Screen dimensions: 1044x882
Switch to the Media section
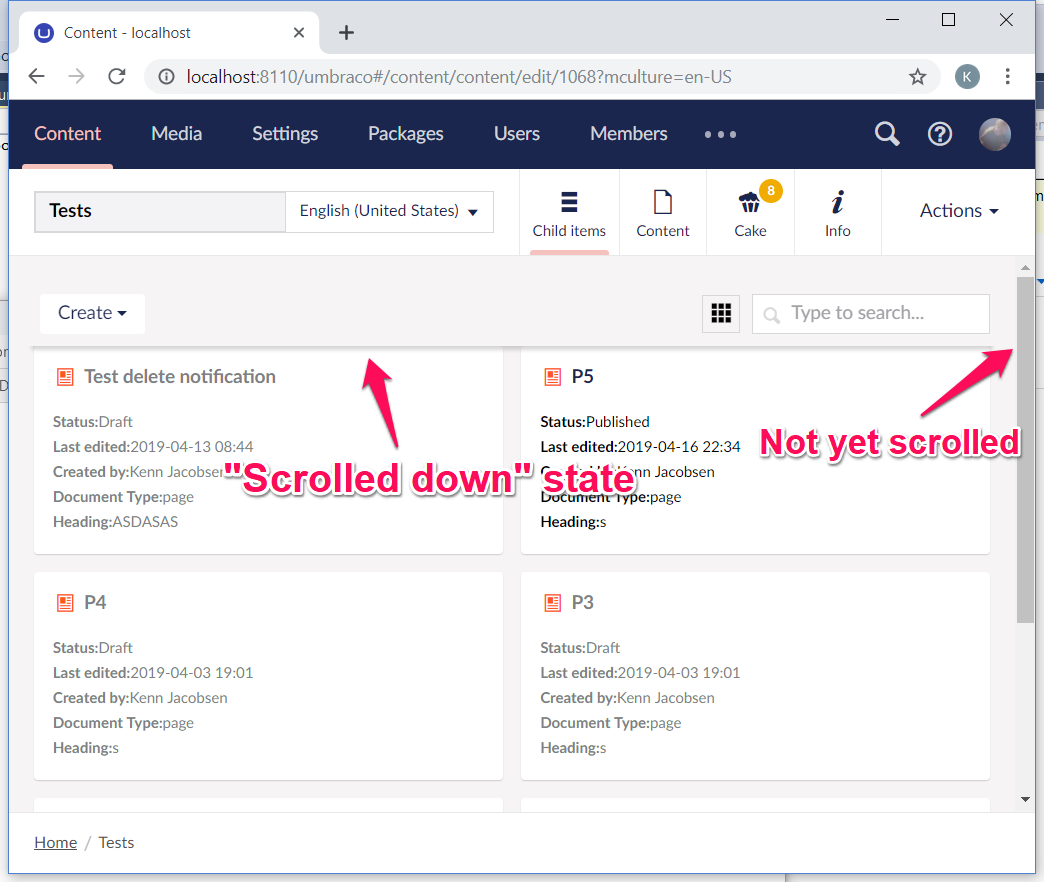click(x=176, y=133)
